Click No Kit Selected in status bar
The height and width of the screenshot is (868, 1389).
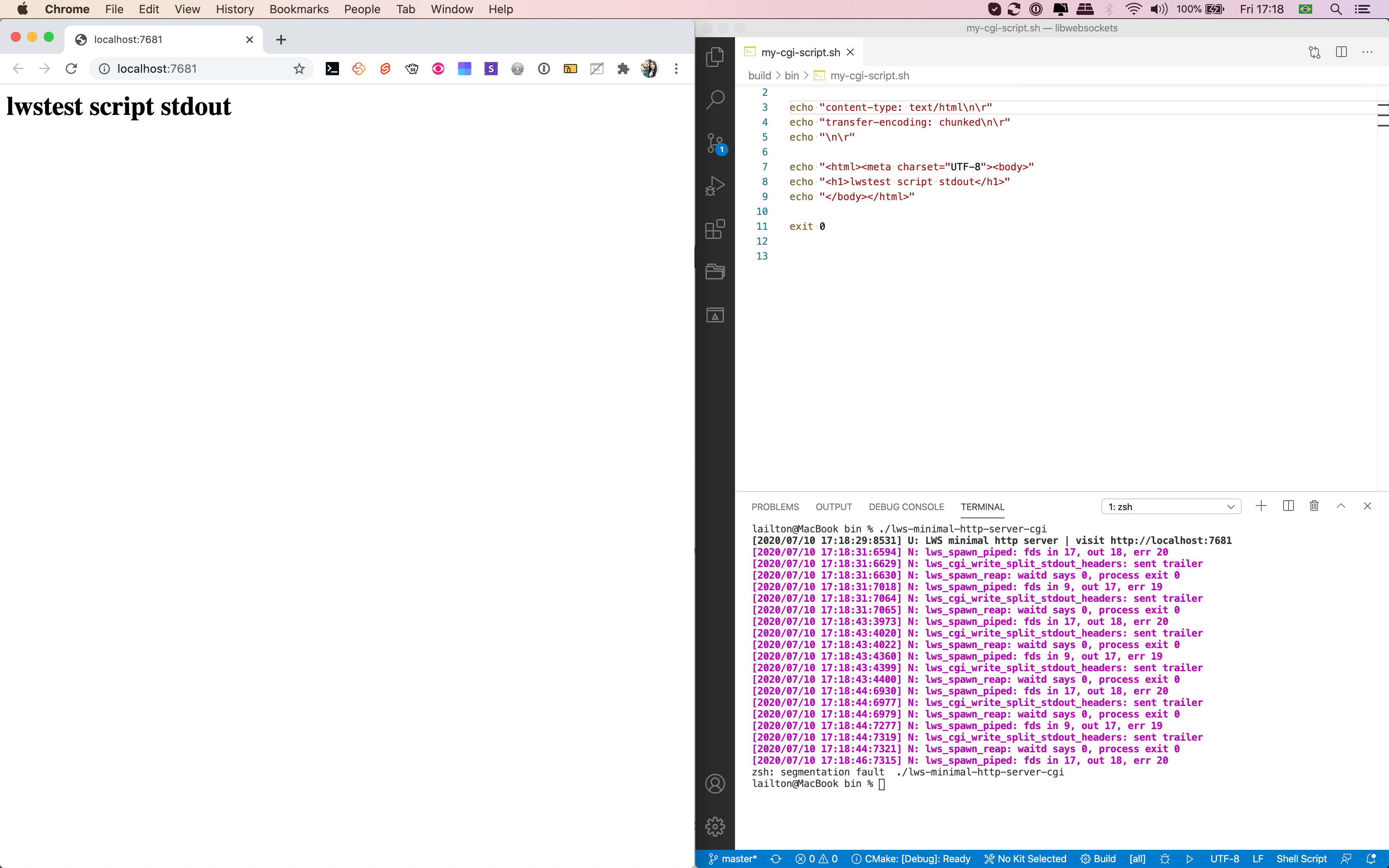click(x=1025, y=859)
